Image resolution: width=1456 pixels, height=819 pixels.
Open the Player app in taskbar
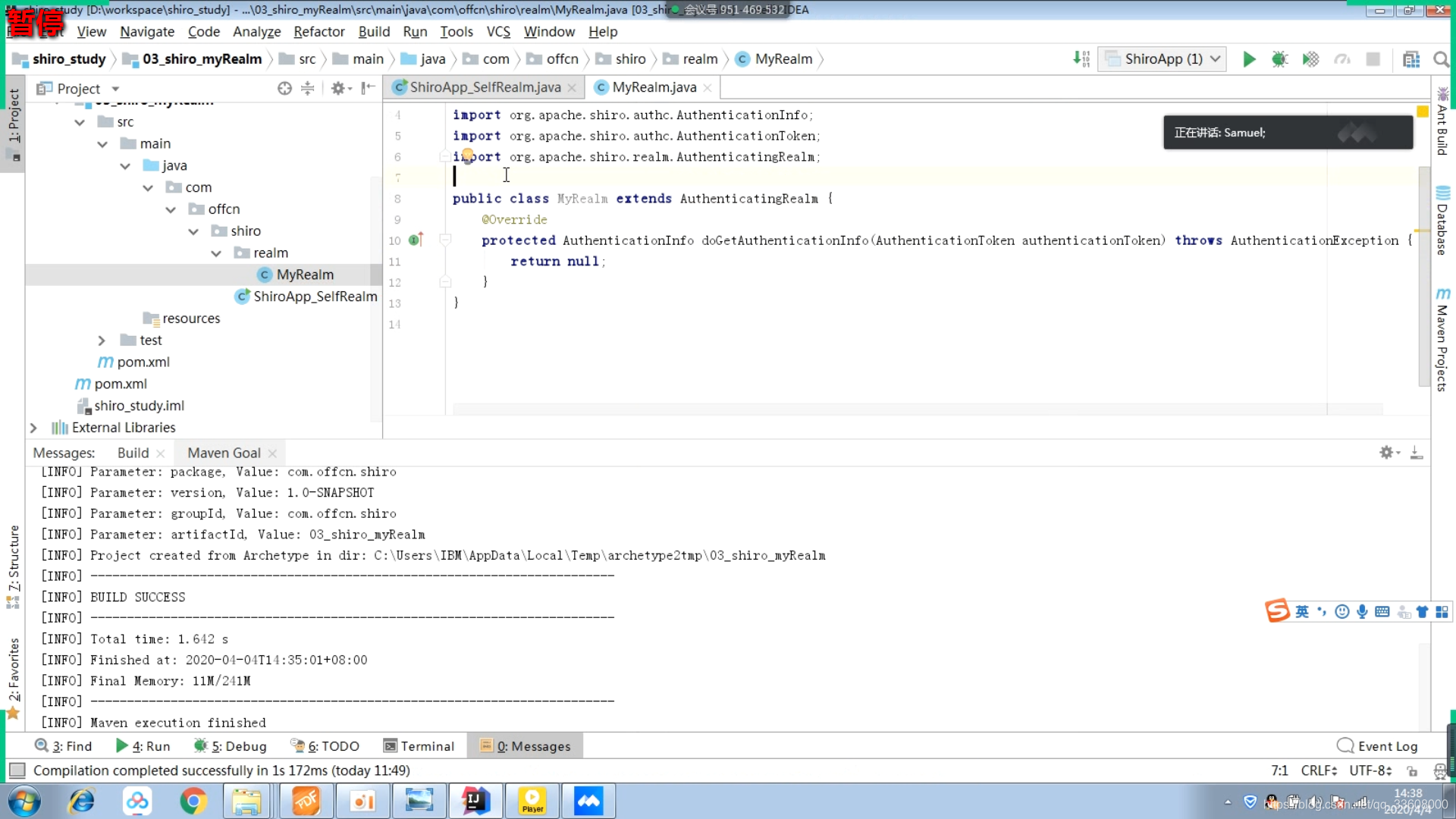(532, 802)
